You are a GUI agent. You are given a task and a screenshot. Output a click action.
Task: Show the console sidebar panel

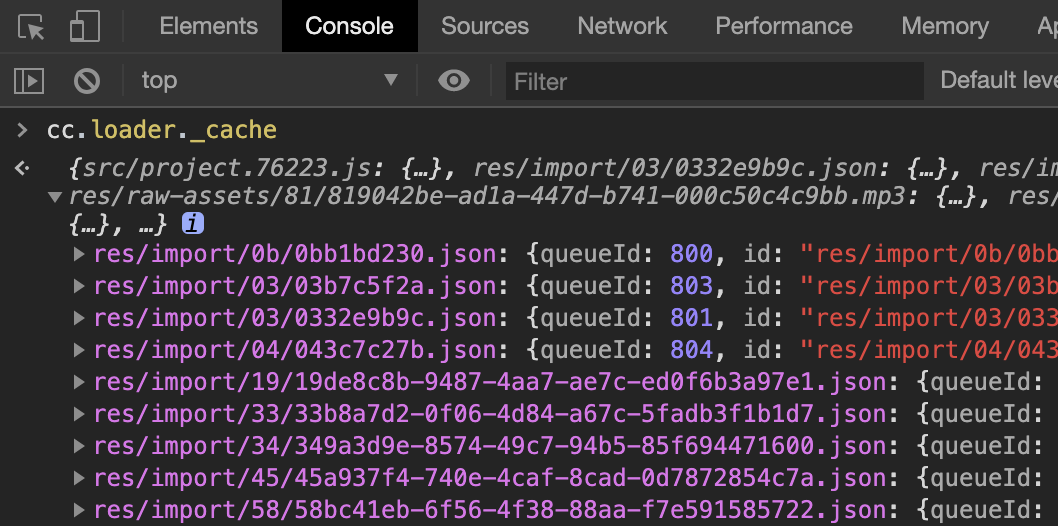point(29,80)
